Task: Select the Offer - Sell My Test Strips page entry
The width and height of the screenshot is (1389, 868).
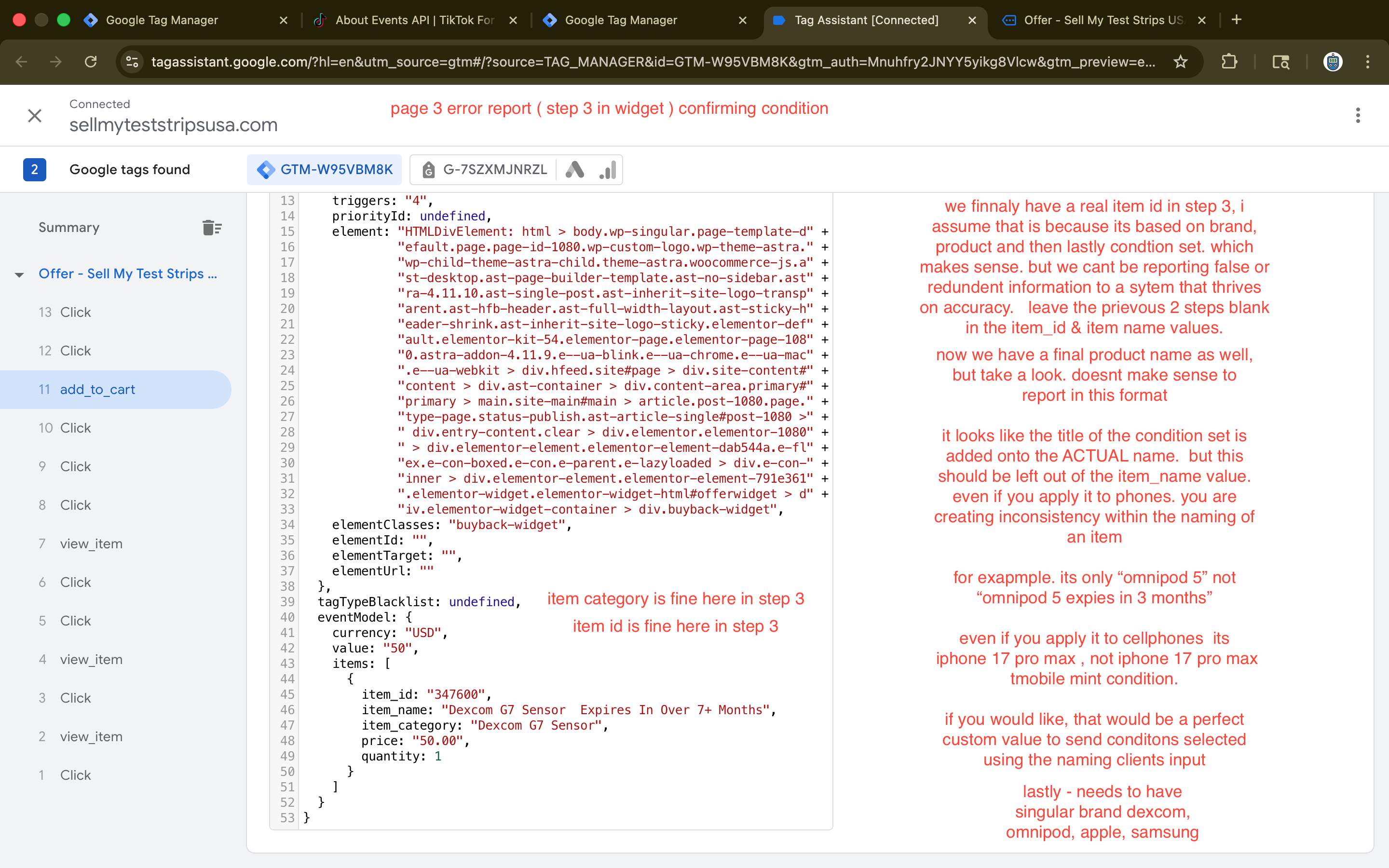Action: [127, 274]
